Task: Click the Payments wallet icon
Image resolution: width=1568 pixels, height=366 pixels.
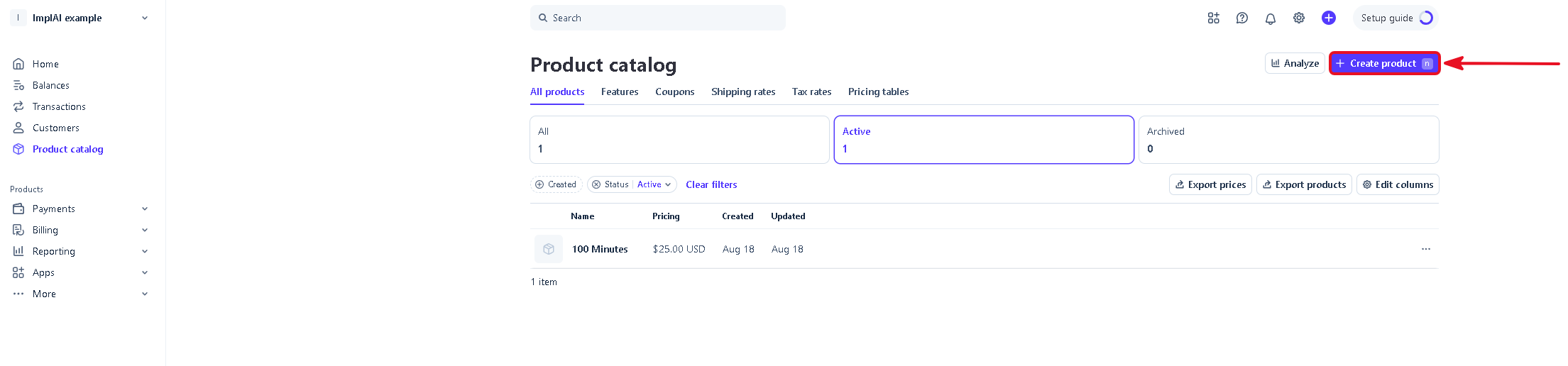Action: 18,209
